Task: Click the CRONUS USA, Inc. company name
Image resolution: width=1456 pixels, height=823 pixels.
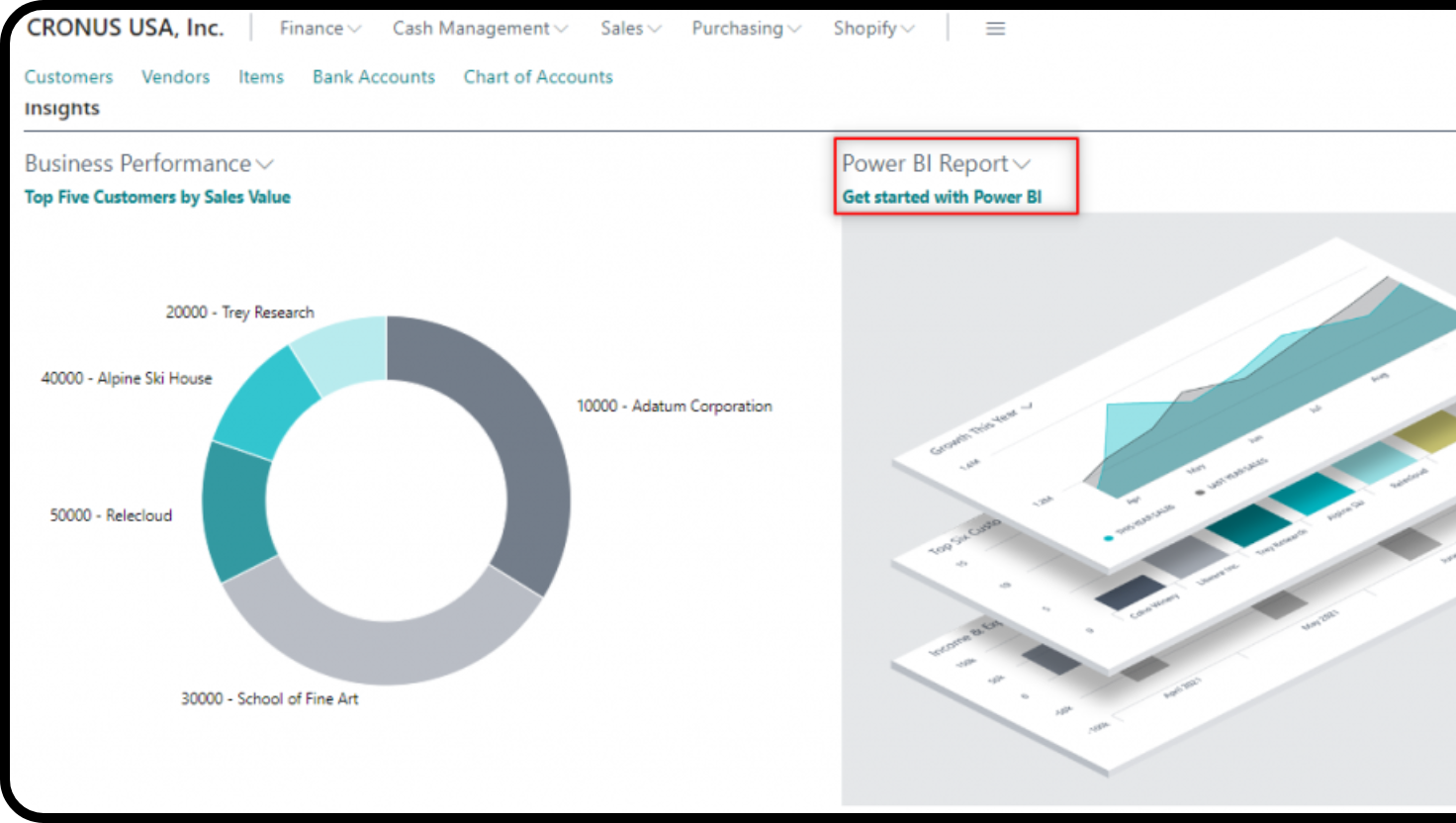Action: 125,29
